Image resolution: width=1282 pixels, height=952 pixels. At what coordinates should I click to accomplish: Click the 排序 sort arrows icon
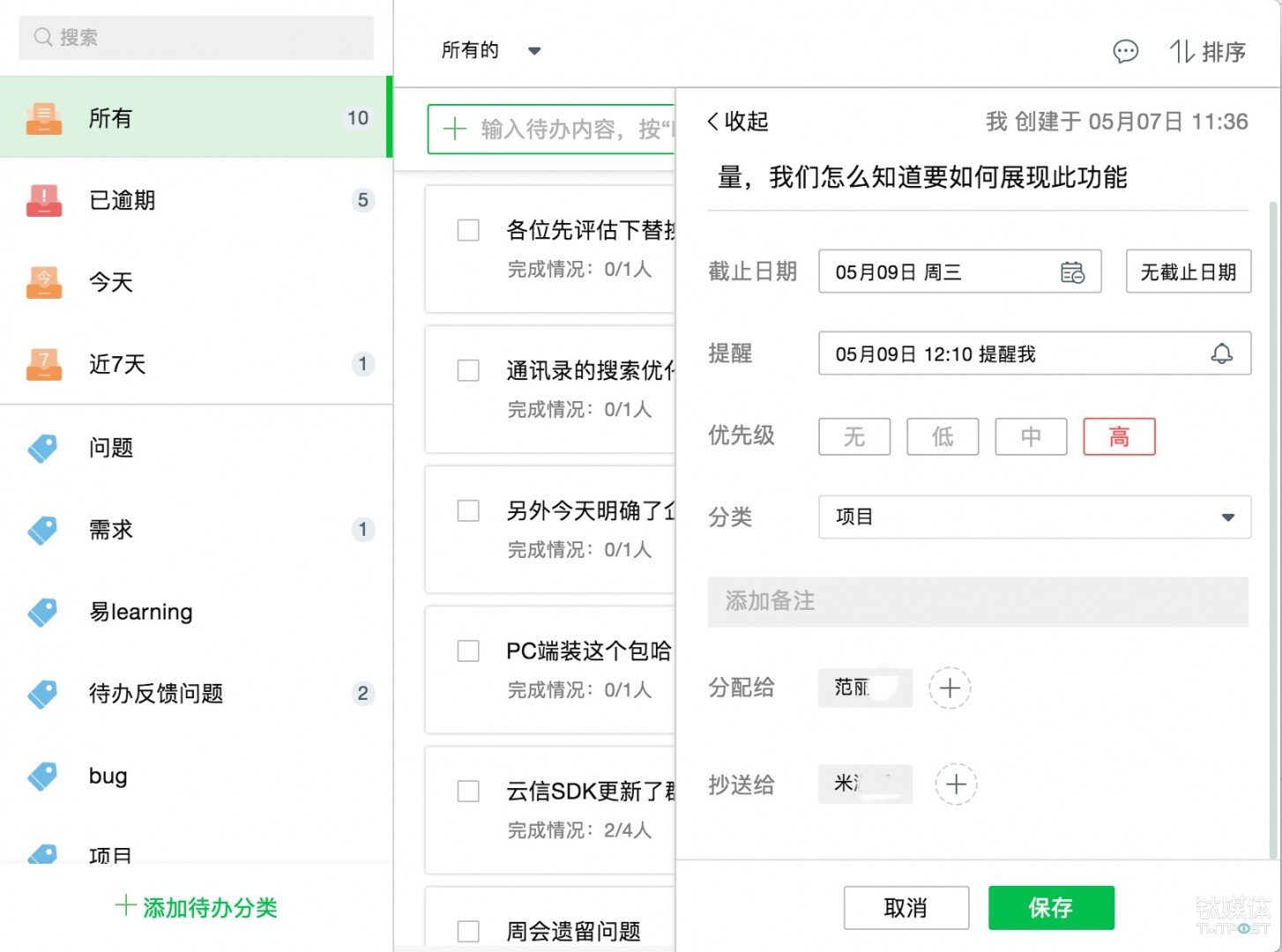(x=1181, y=51)
